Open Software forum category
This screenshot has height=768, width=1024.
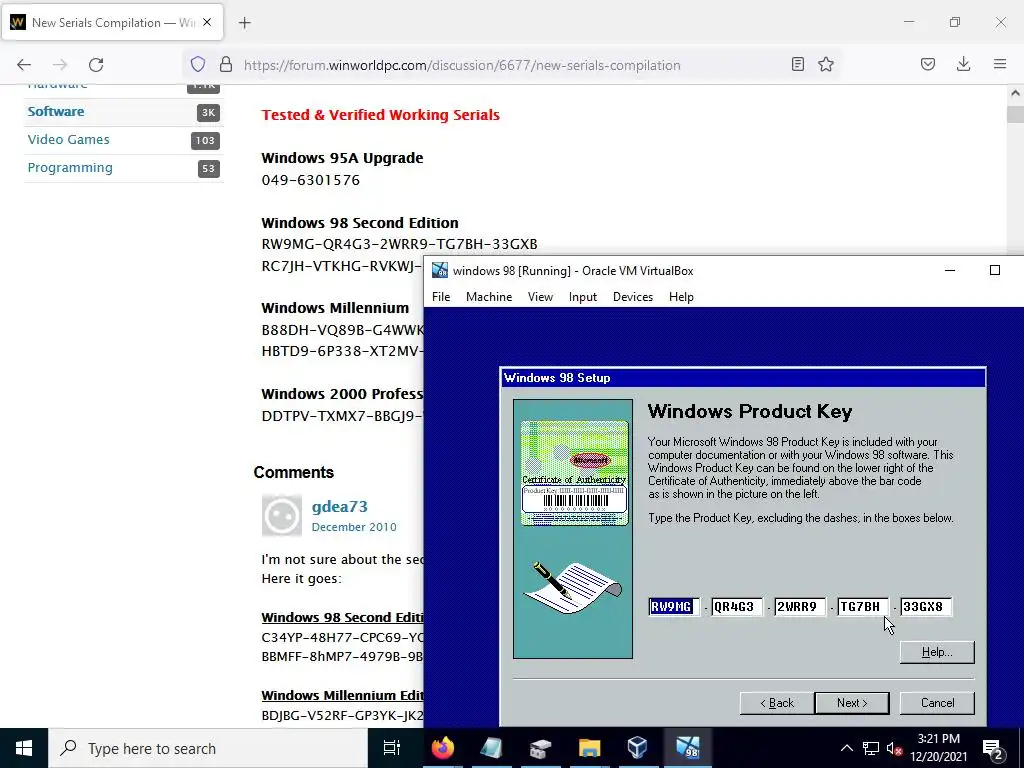[56, 111]
